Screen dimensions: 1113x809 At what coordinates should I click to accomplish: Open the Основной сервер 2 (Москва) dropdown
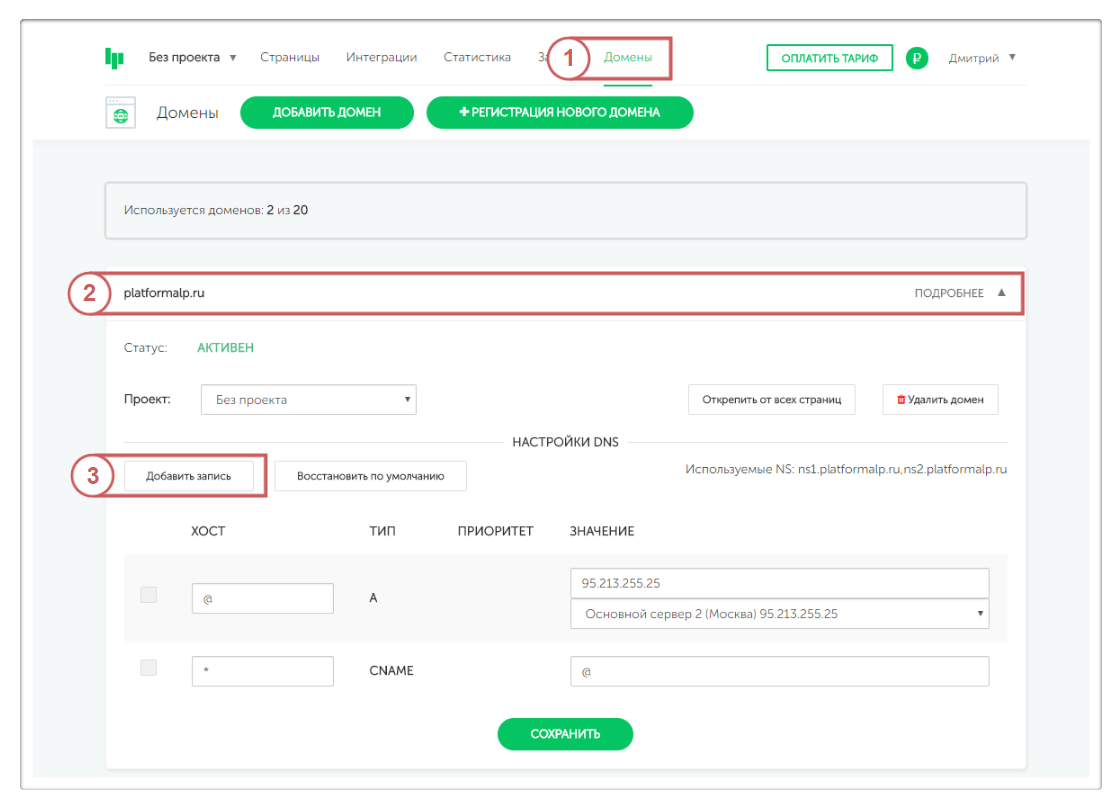point(779,614)
